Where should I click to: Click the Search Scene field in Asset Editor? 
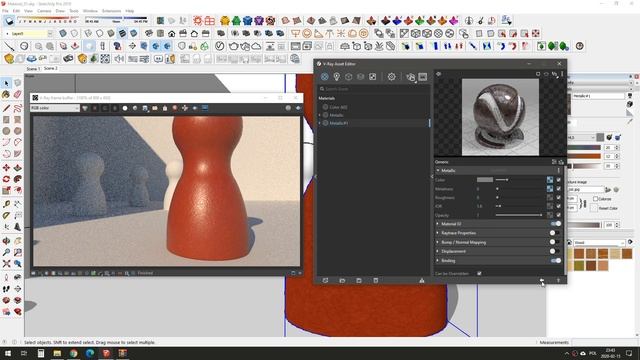coord(373,89)
